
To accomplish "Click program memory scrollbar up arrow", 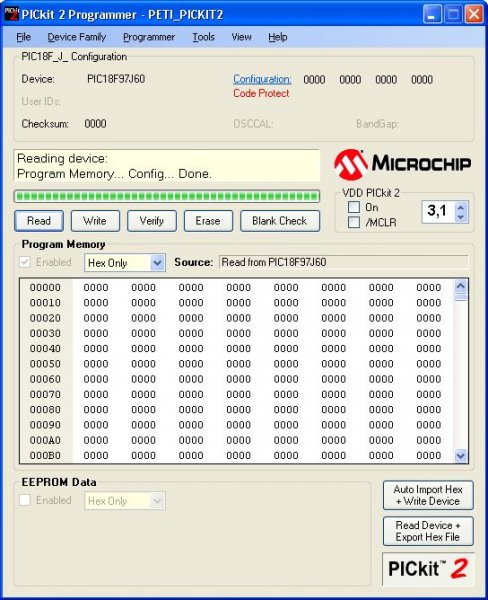I will (460, 286).
